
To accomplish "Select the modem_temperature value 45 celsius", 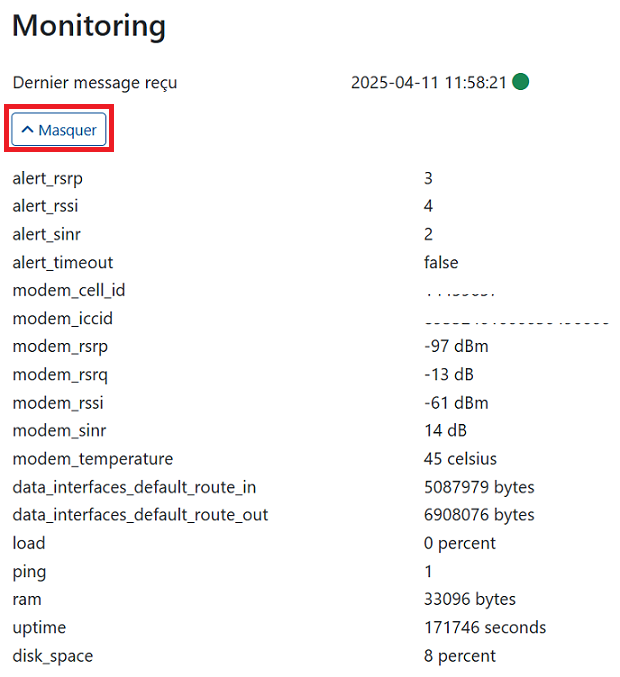I will click(x=460, y=459).
